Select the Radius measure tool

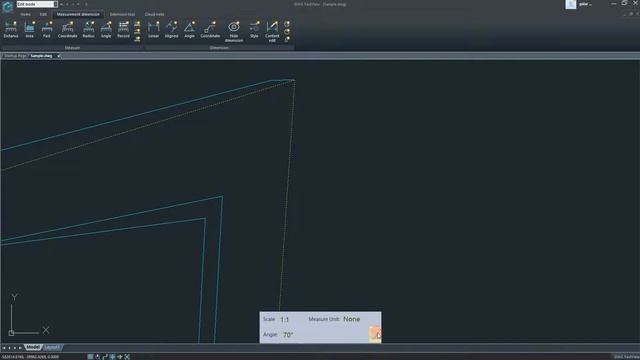point(88,30)
